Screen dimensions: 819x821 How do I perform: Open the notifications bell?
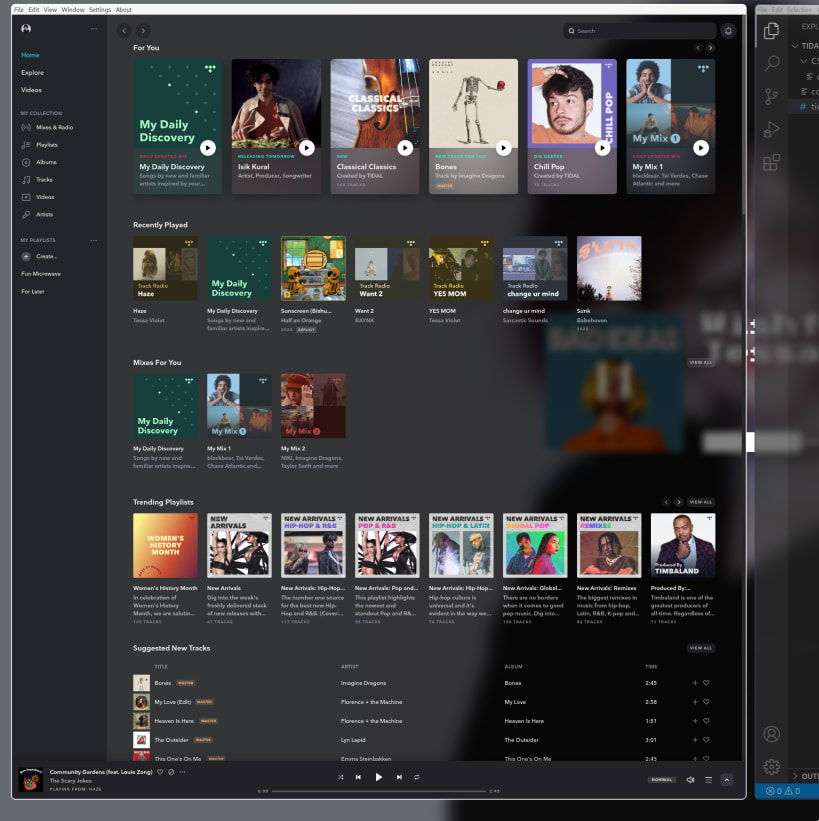click(x=728, y=31)
